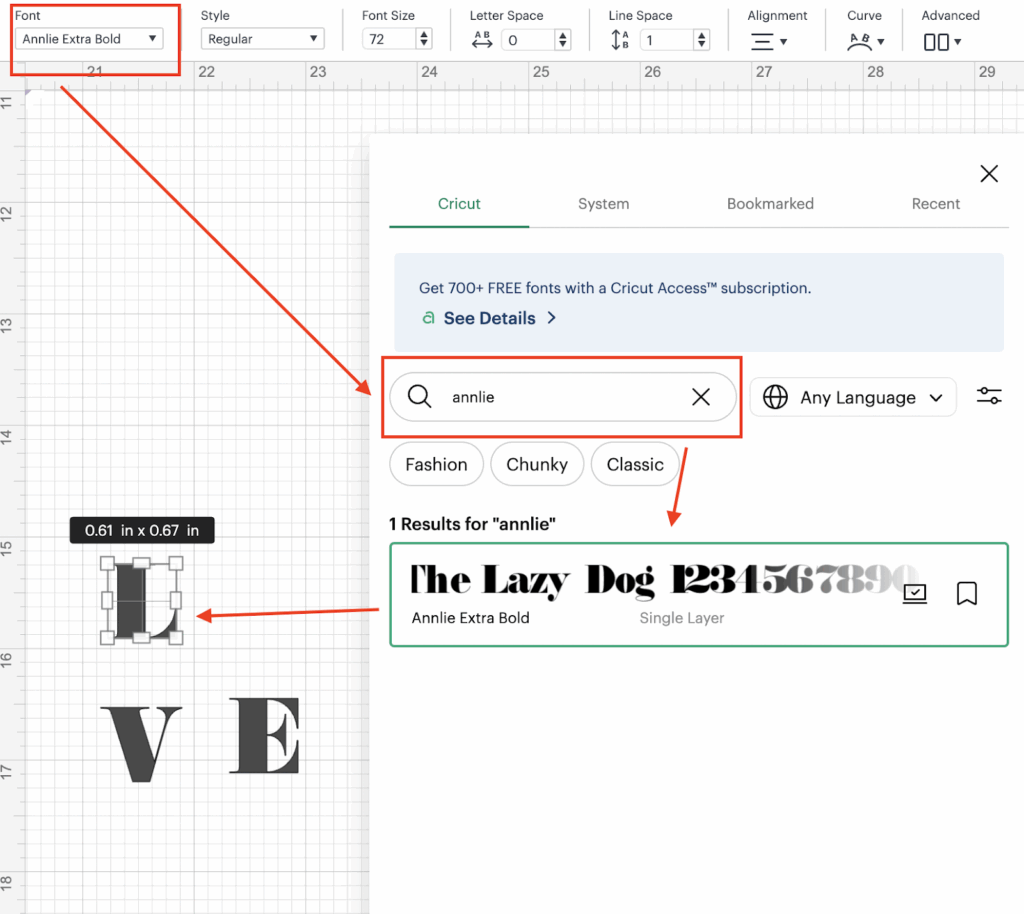Bookmark the Annlie Extra Bold font

pyautogui.click(x=966, y=594)
